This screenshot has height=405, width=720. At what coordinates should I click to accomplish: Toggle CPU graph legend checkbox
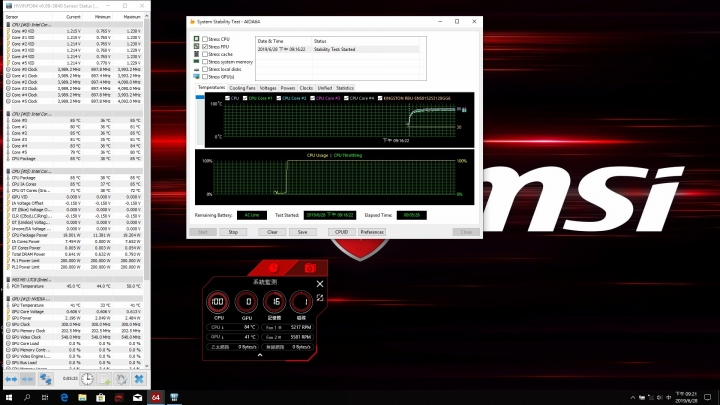click(227, 98)
